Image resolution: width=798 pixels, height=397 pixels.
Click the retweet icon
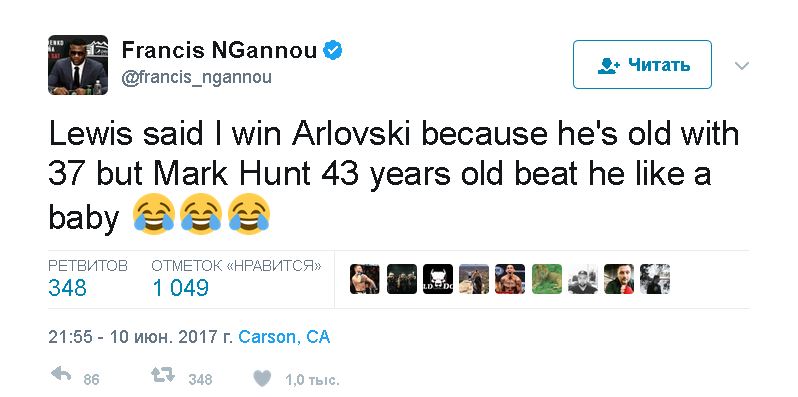coord(163,375)
